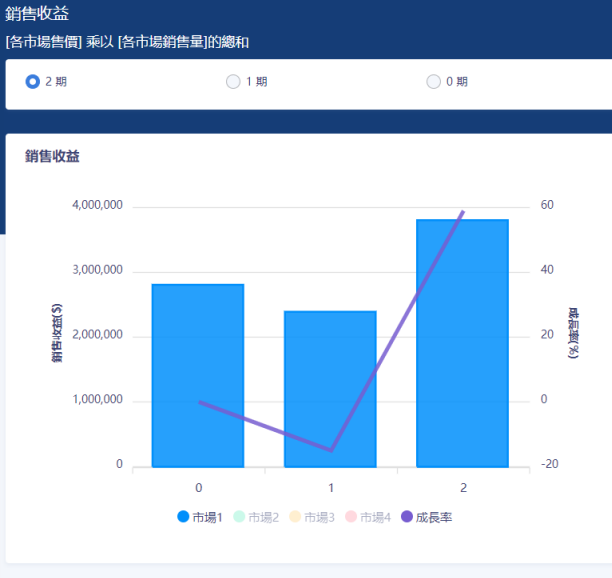Image resolution: width=612 pixels, height=578 pixels.
Task: Choose the 0 期 radio option
Action: pyautogui.click(x=433, y=82)
